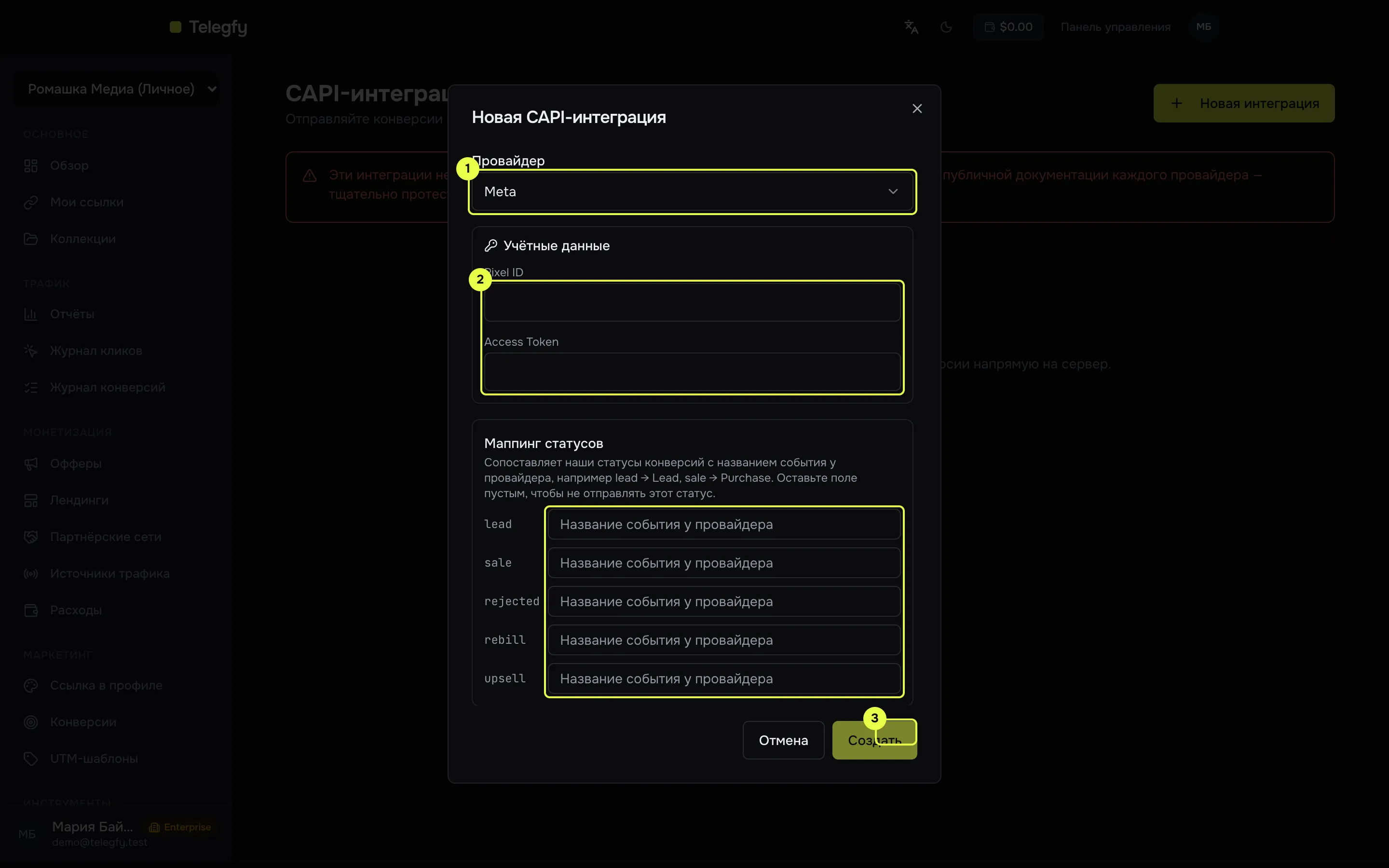Click the Журнал конверсий list icon
Viewport: 1389px width, 868px height.
pyautogui.click(x=31, y=388)
